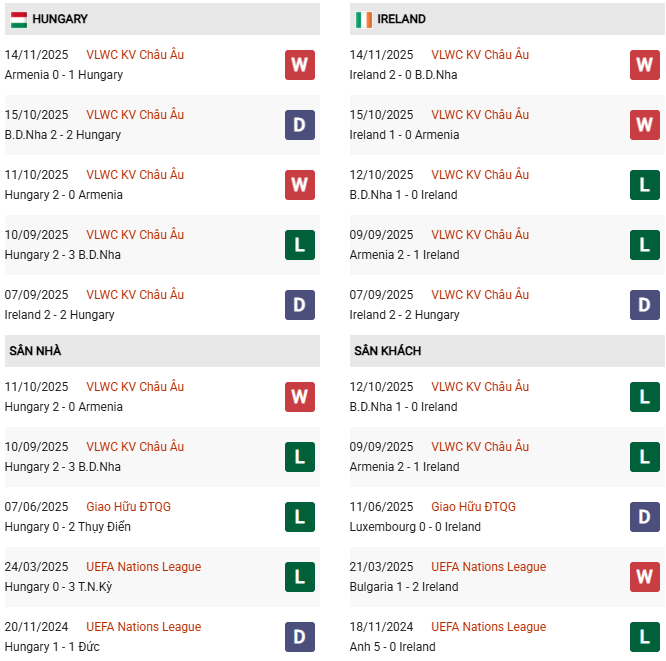Click the D badge for Luxembourg 0 - 0 Ireland
Screen dimensions: 666x661
(645, 517)
